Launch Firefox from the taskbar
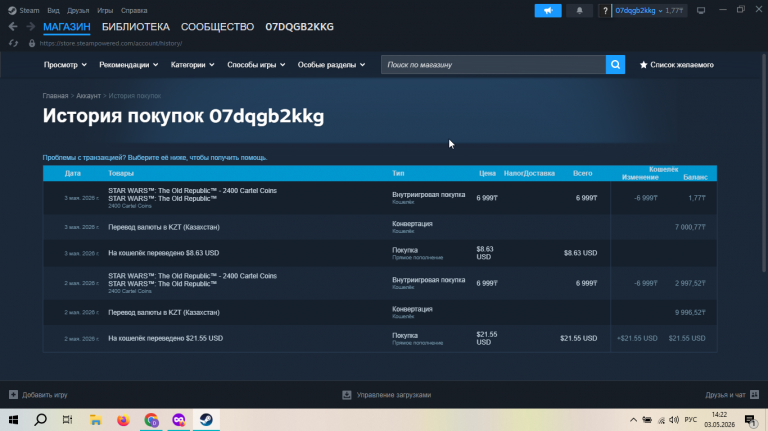The image size is (768, 431). click(123, 420)
